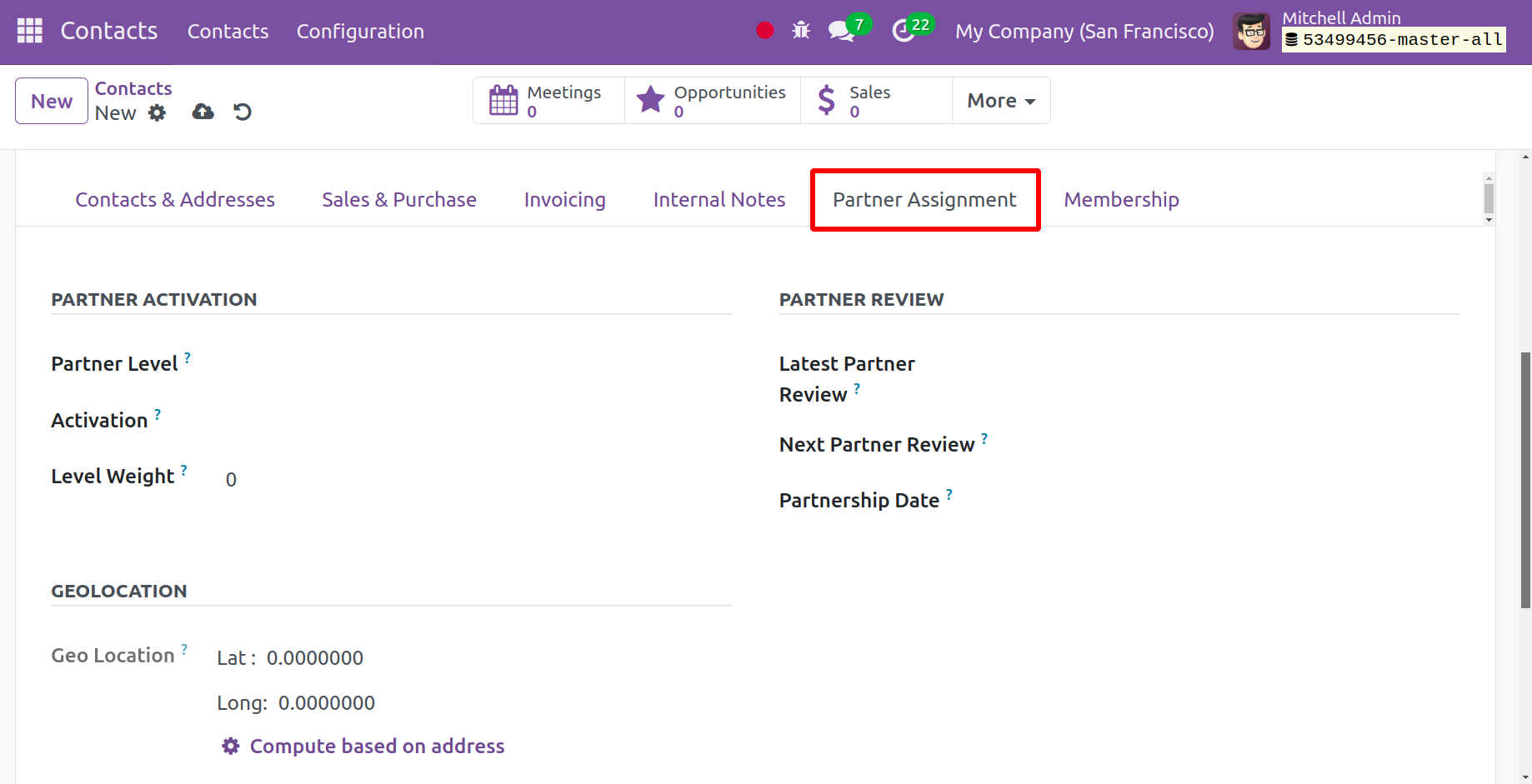This screenshot has width=1532, height=784.
Task: Click the red recording indicator icon
Action: point(764,31)
